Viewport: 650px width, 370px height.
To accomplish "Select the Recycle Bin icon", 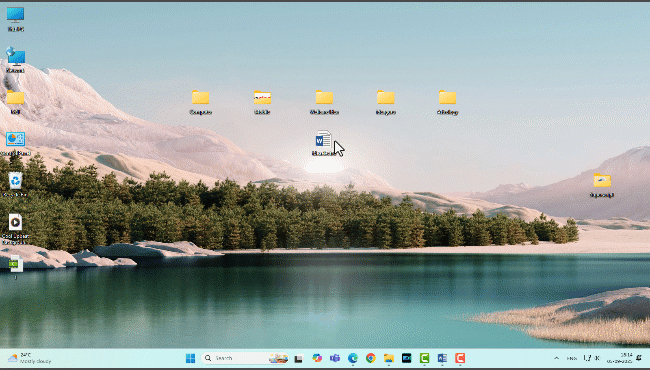I will tap(15, 184).
